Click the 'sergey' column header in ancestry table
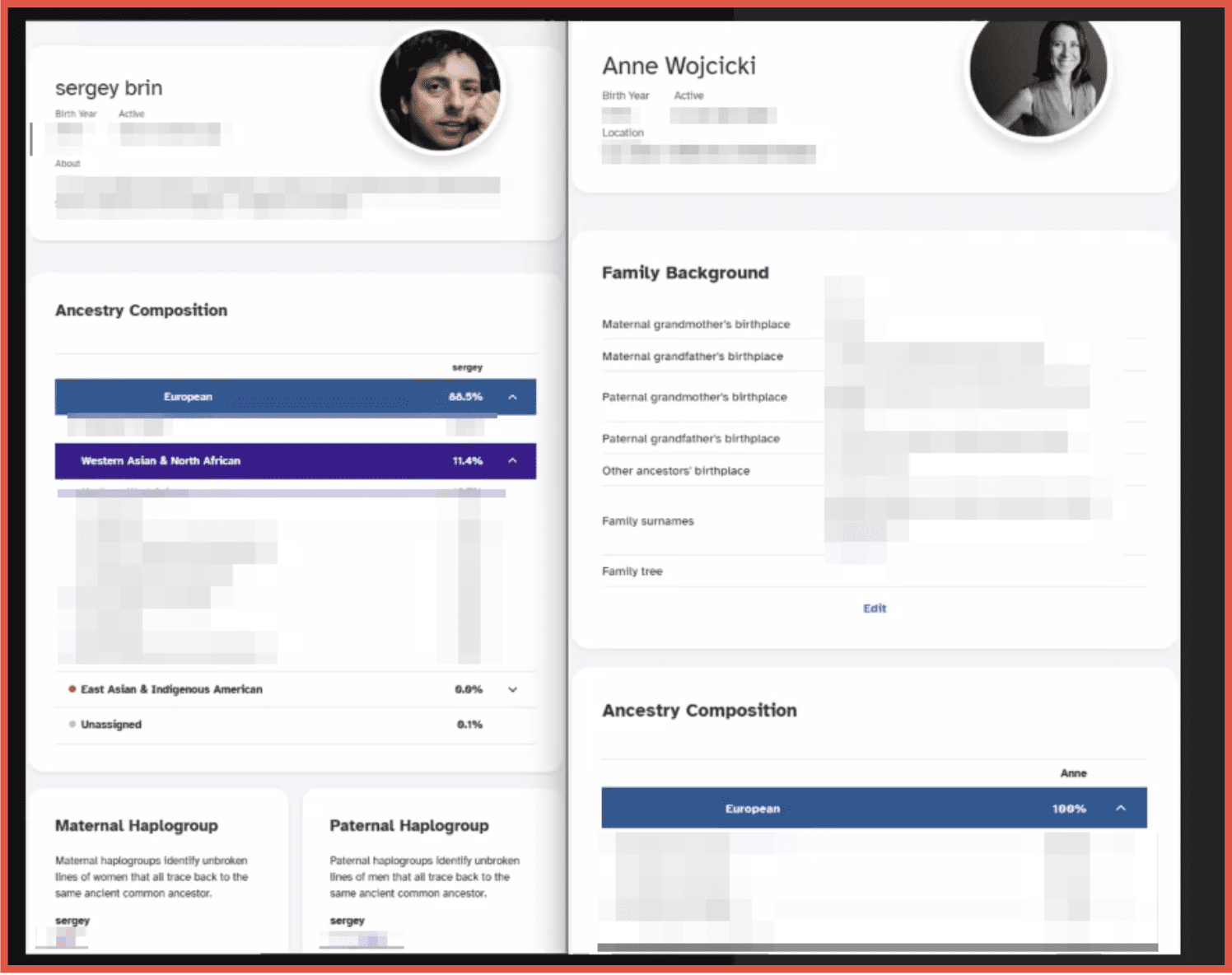 (x=467, y=367)
